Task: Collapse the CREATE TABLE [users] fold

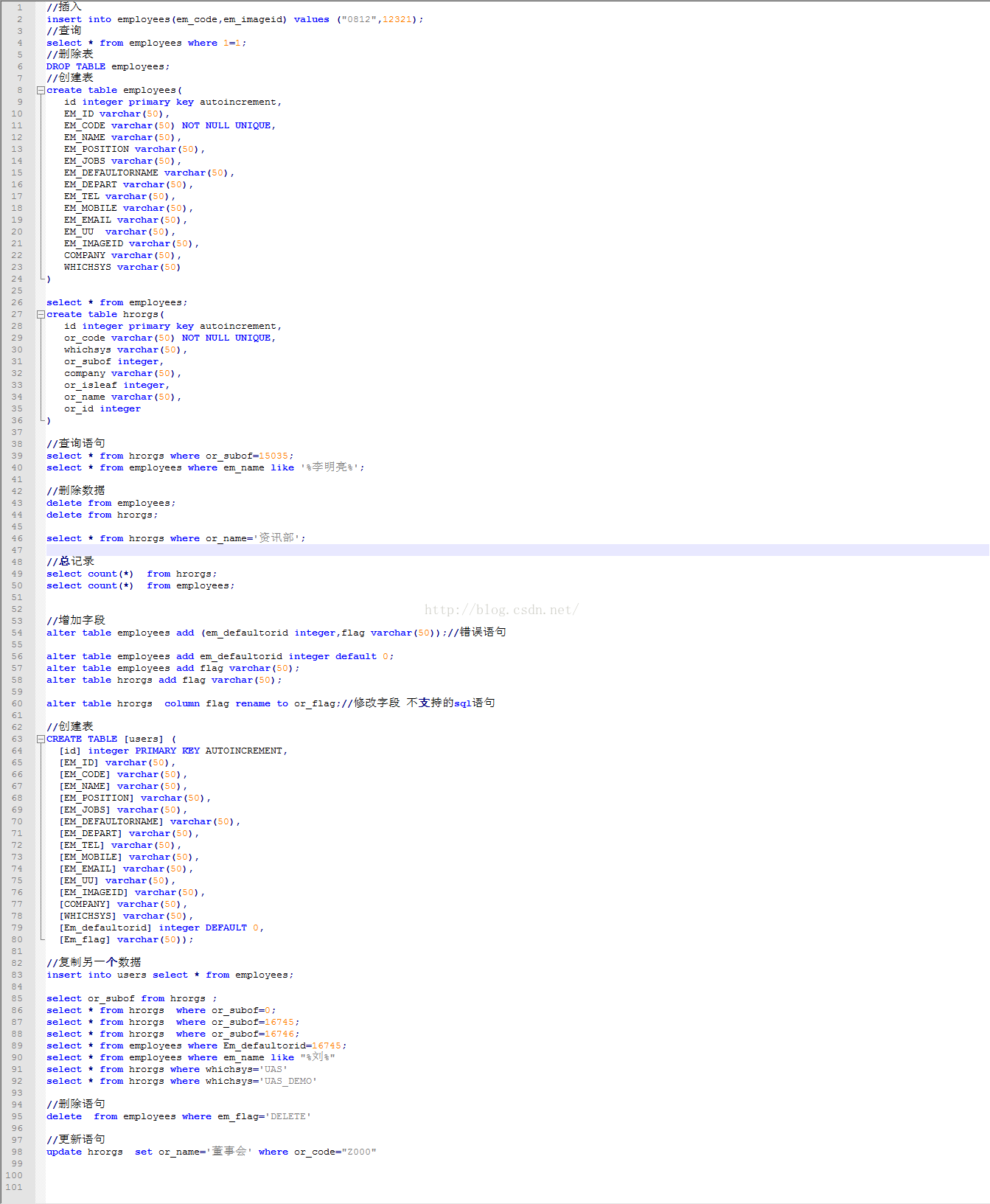Action: coord(41,739)
